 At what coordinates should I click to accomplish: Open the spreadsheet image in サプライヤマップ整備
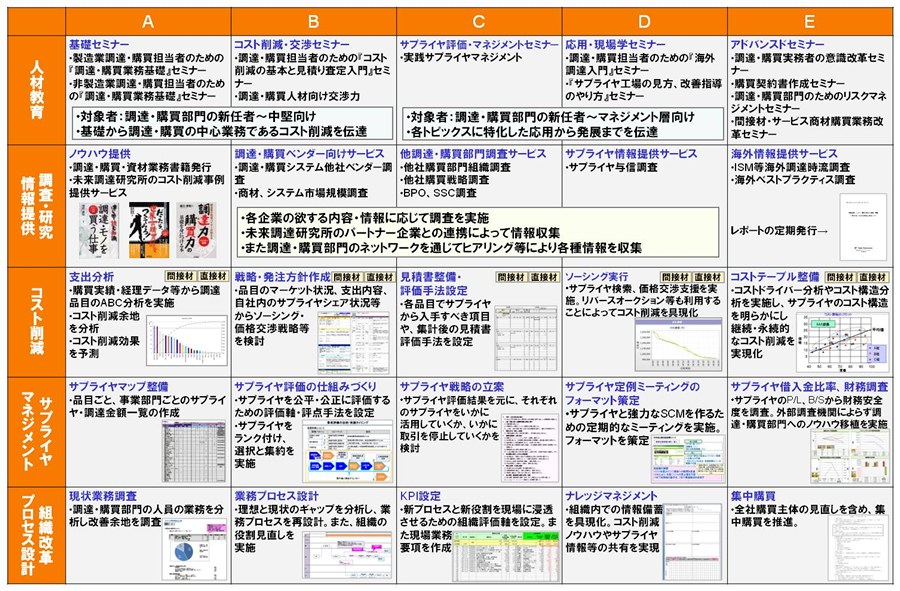pyautogui.click(x=194, y=451)
